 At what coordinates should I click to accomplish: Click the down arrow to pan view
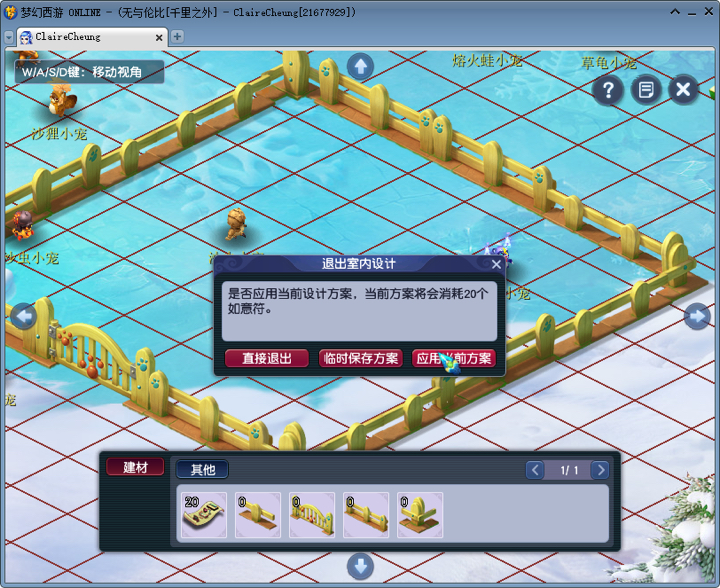tap(360, 566)
